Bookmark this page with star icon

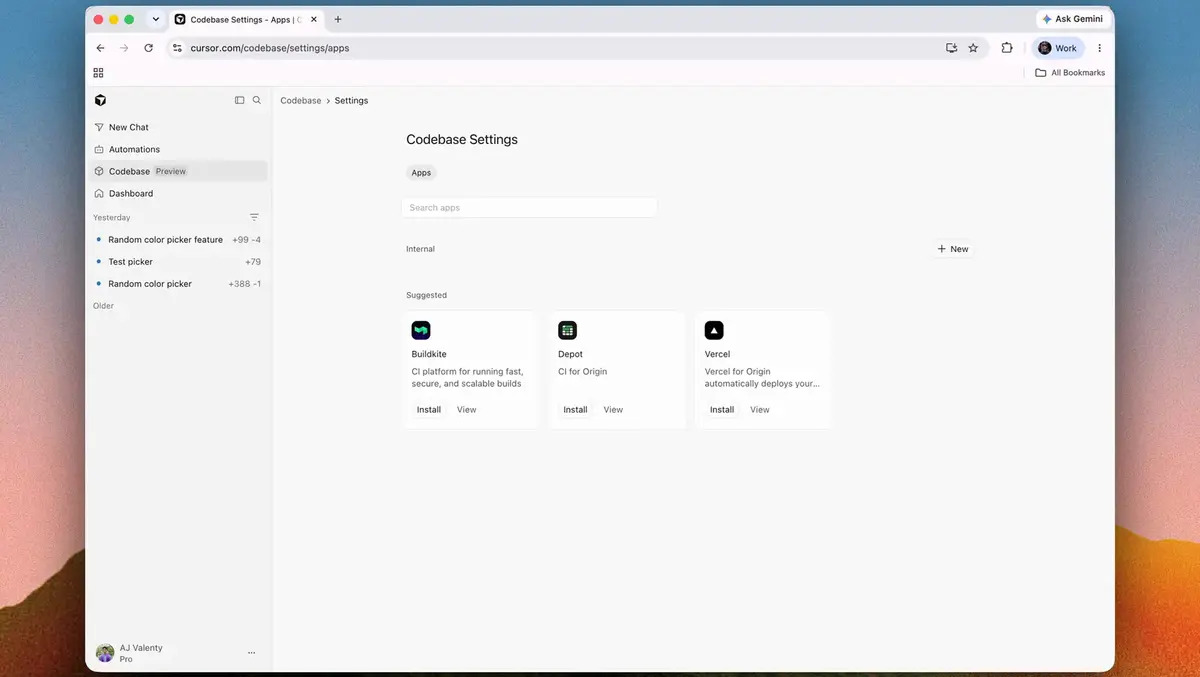click(x=973, y=48)
